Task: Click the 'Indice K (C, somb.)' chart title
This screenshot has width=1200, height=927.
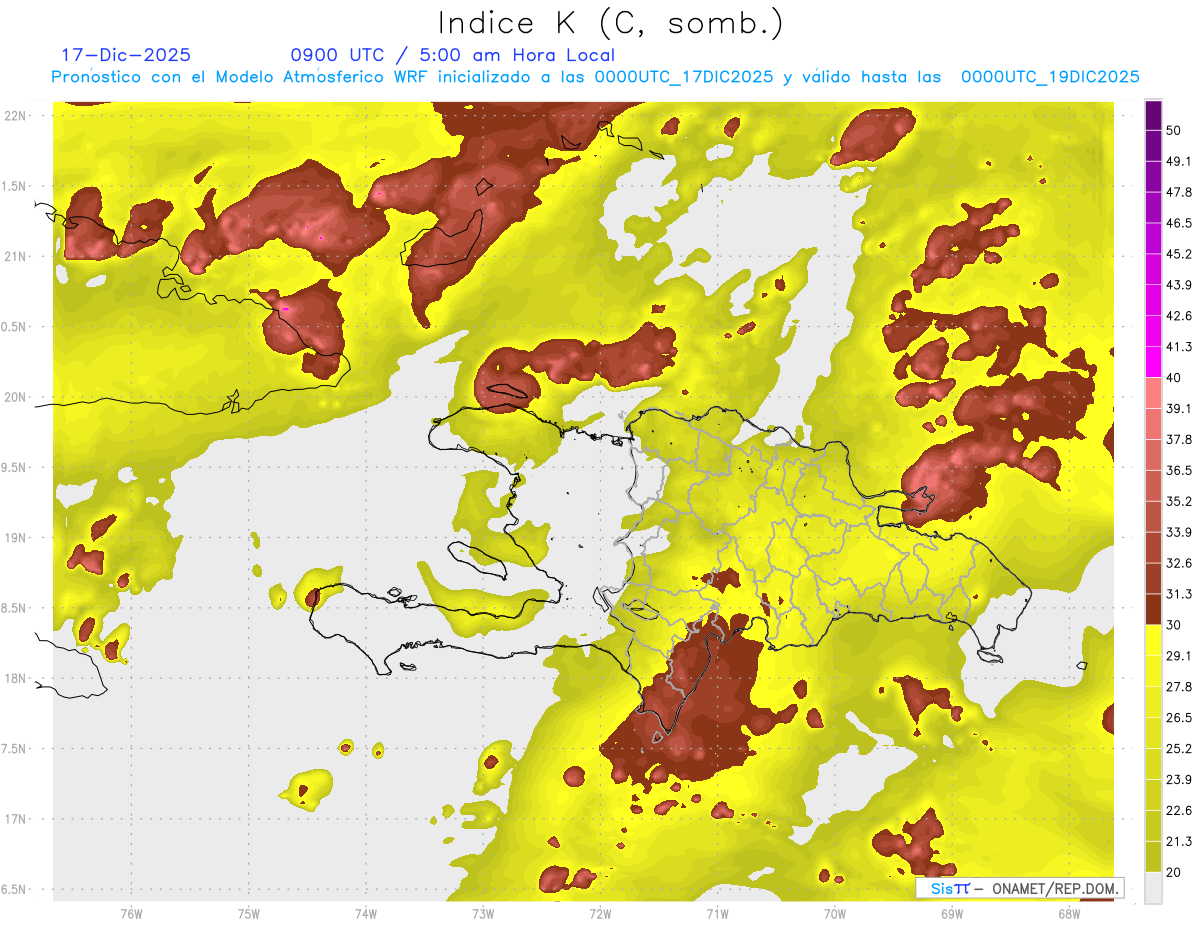Action: point(611,24)
